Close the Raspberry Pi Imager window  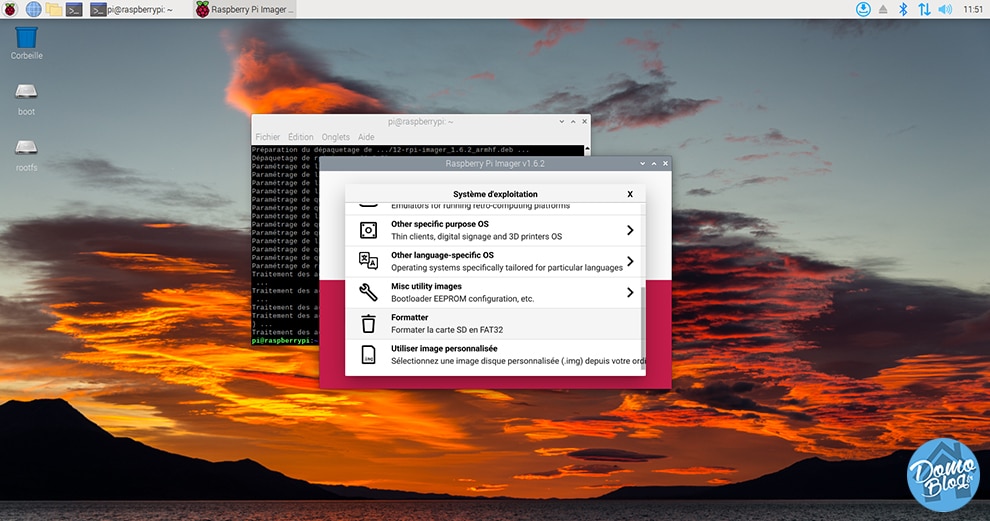pyautogui.click(x=665, y=164)
